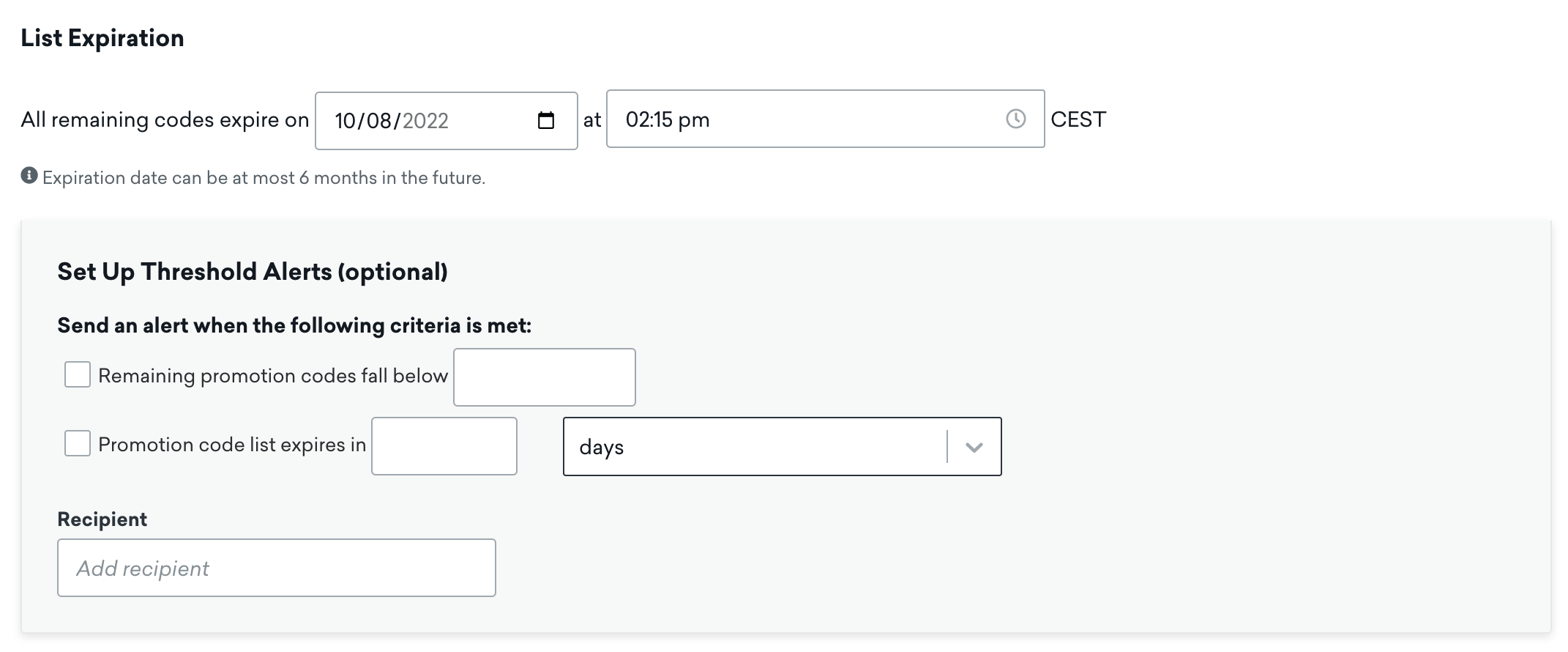
Task: Select the day "08" in expiration date
Action: pos(378,121)
